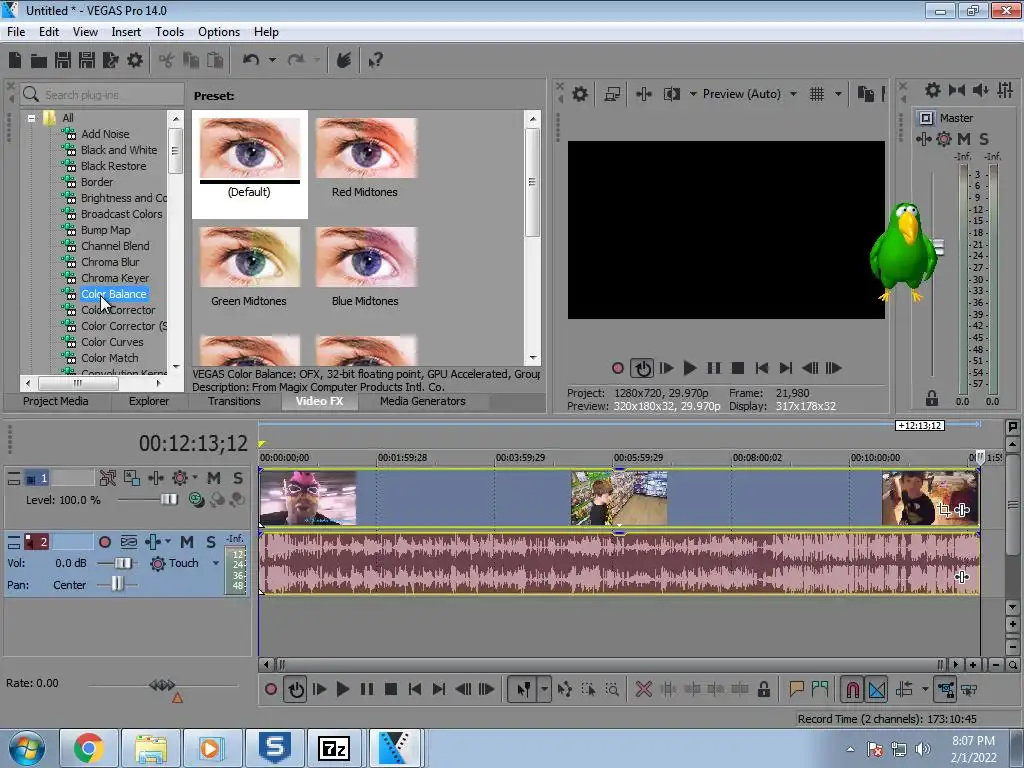1024x768 pixels.
Task: Click the Search plug-ins field
Action: click(x=103, y=95)
